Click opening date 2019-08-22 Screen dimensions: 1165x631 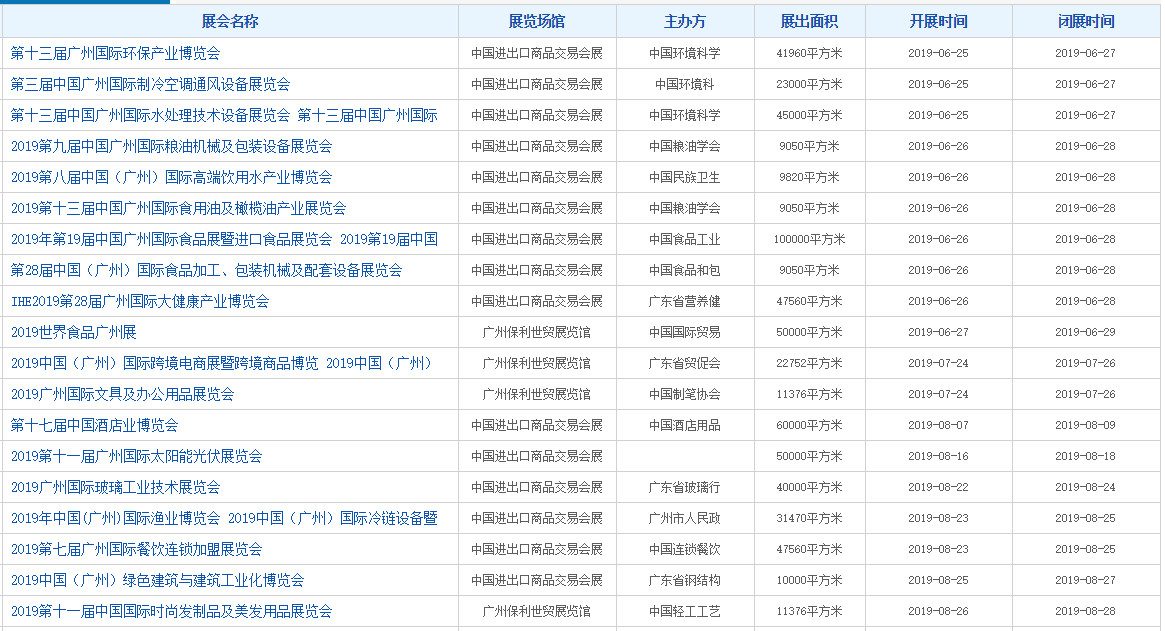(x=938, y=488)
